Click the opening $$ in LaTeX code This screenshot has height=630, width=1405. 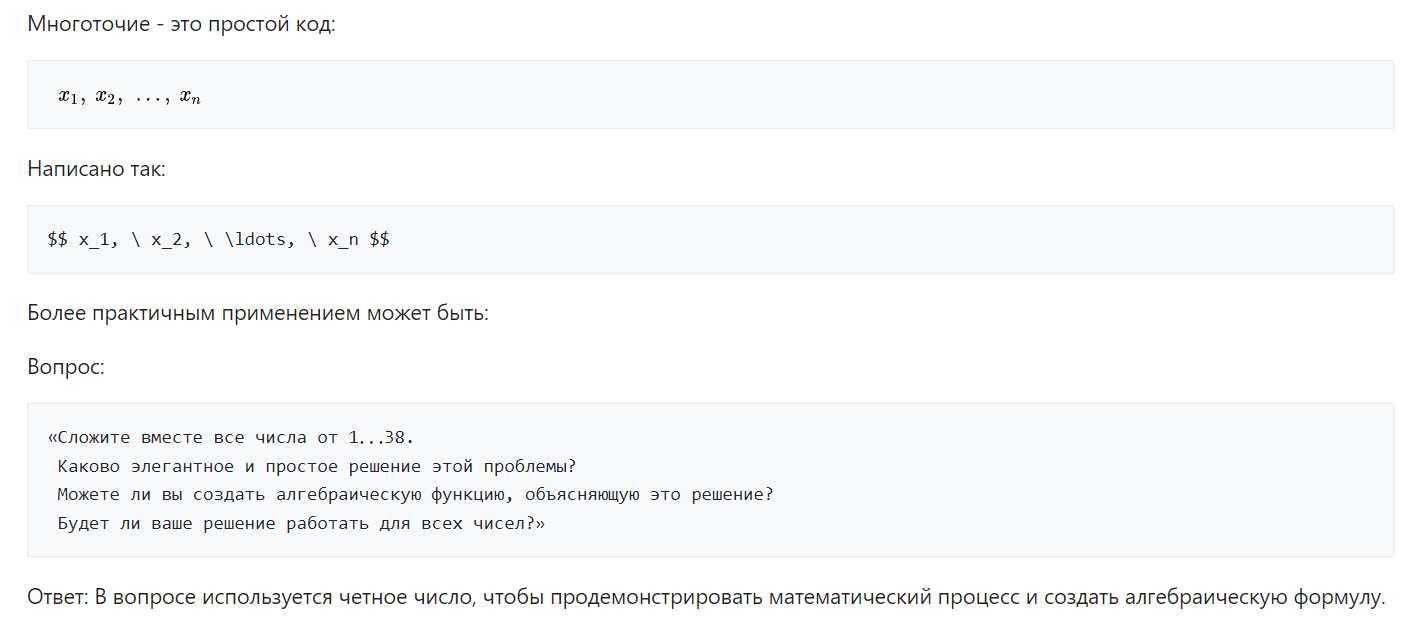coord(57,240)
